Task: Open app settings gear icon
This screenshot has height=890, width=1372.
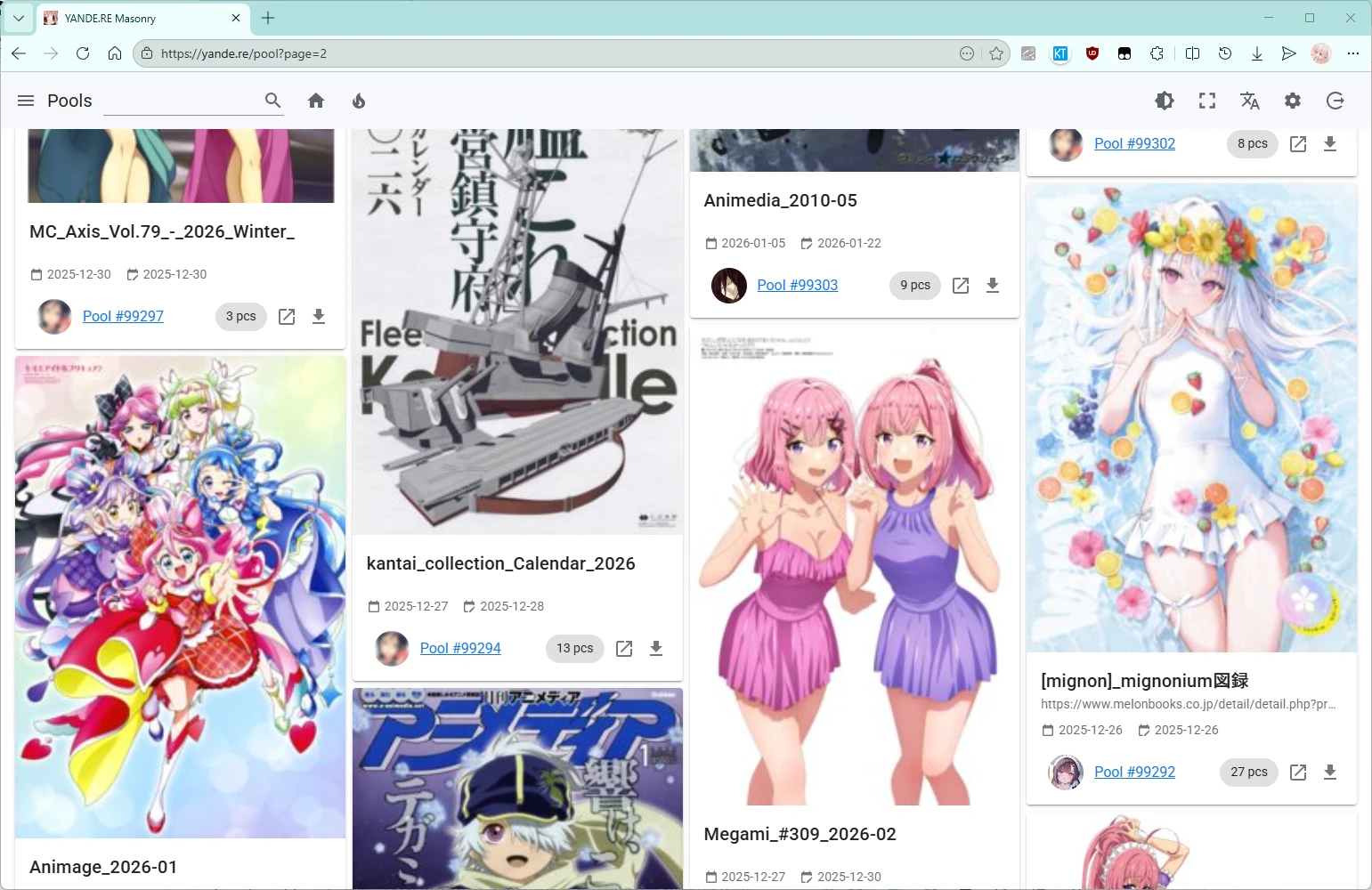Action: [1293, 101]
